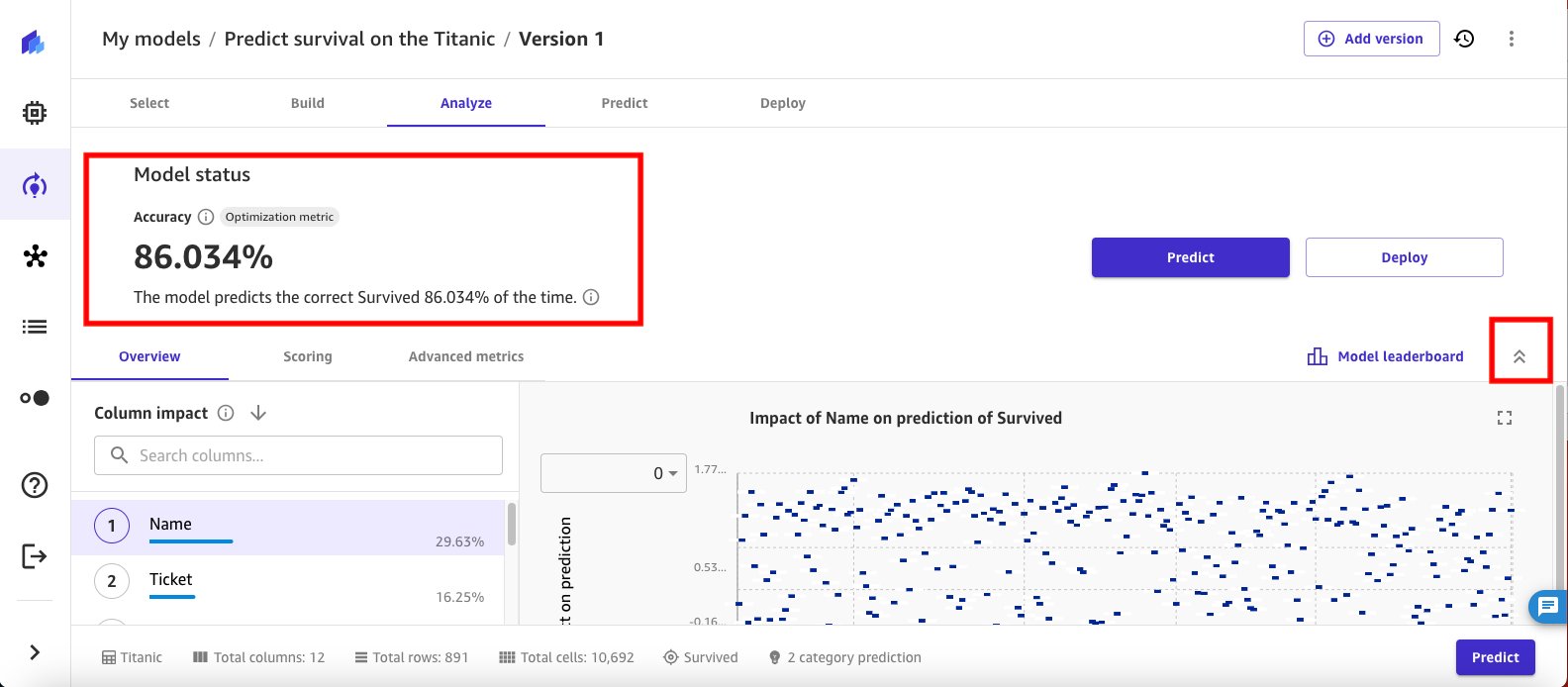Switch to the Build tab
Viewport: 1568px width, 687px height.
click(308, 103)
